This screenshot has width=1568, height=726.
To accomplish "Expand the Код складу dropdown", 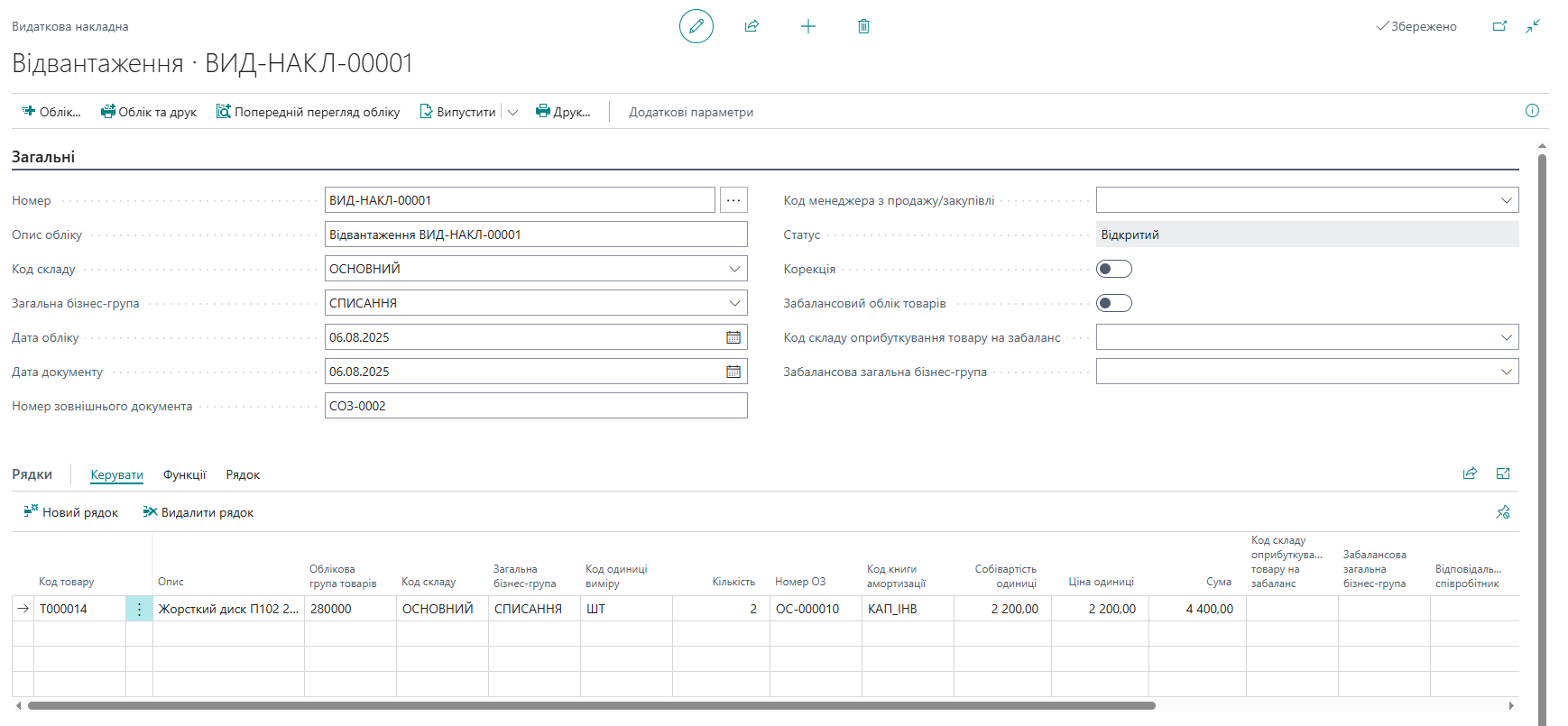I will 734,269.
